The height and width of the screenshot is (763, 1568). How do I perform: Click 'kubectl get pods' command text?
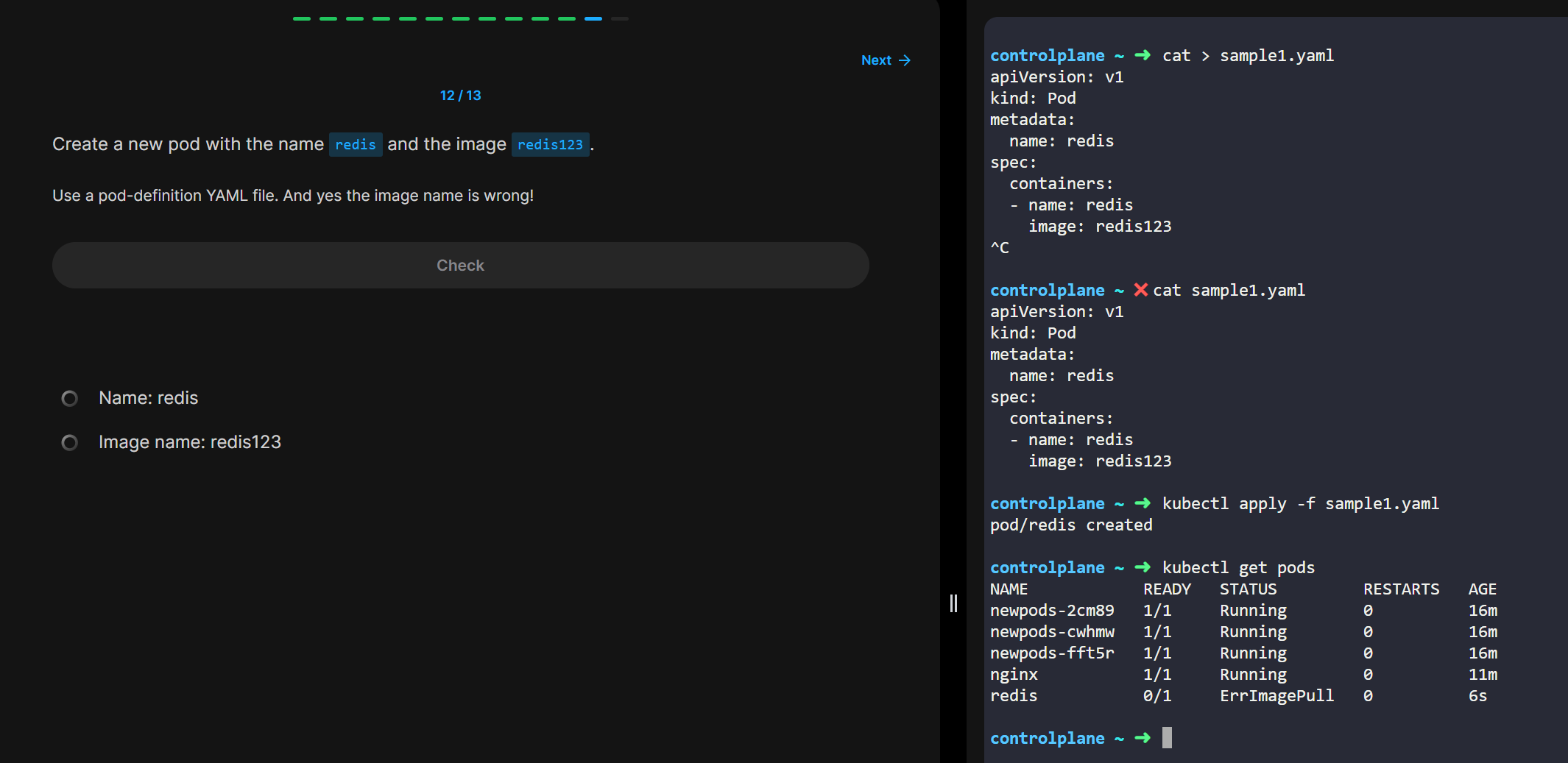tap(1238, 568)
